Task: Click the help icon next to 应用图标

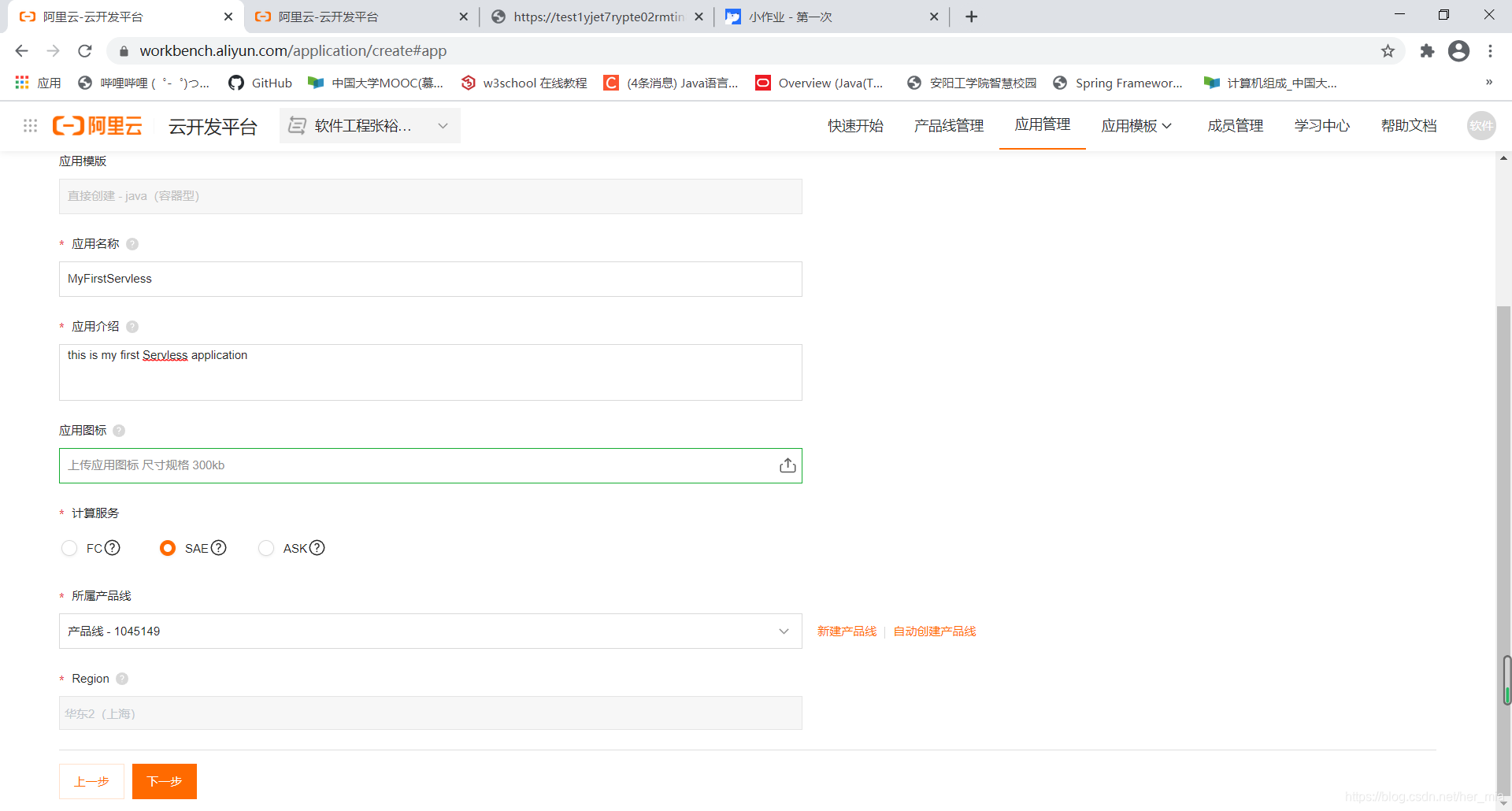Action: (119, 431)
